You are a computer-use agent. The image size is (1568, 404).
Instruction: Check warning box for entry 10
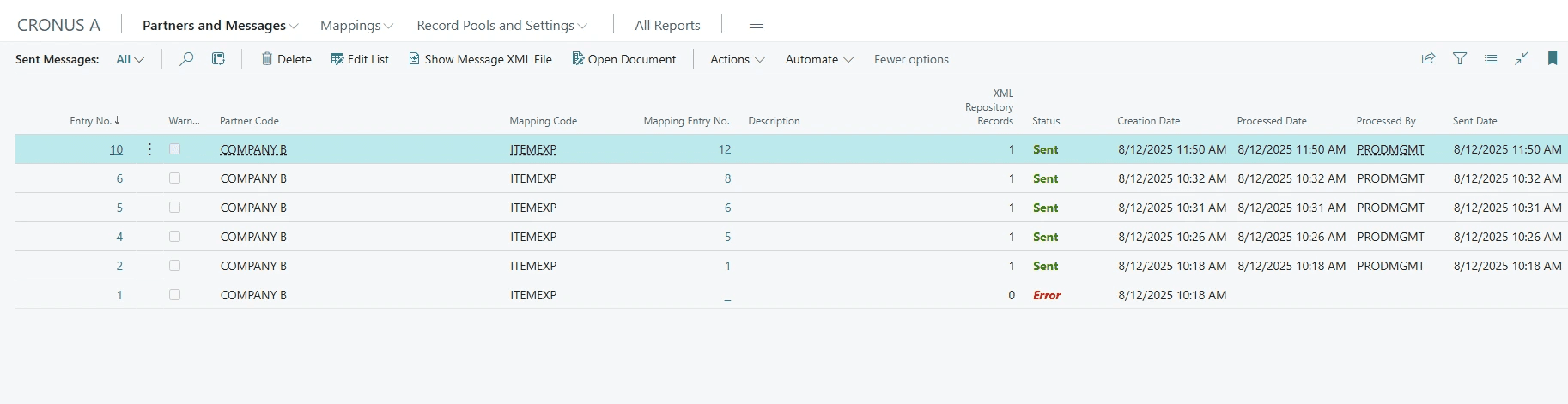pos(175,149)
